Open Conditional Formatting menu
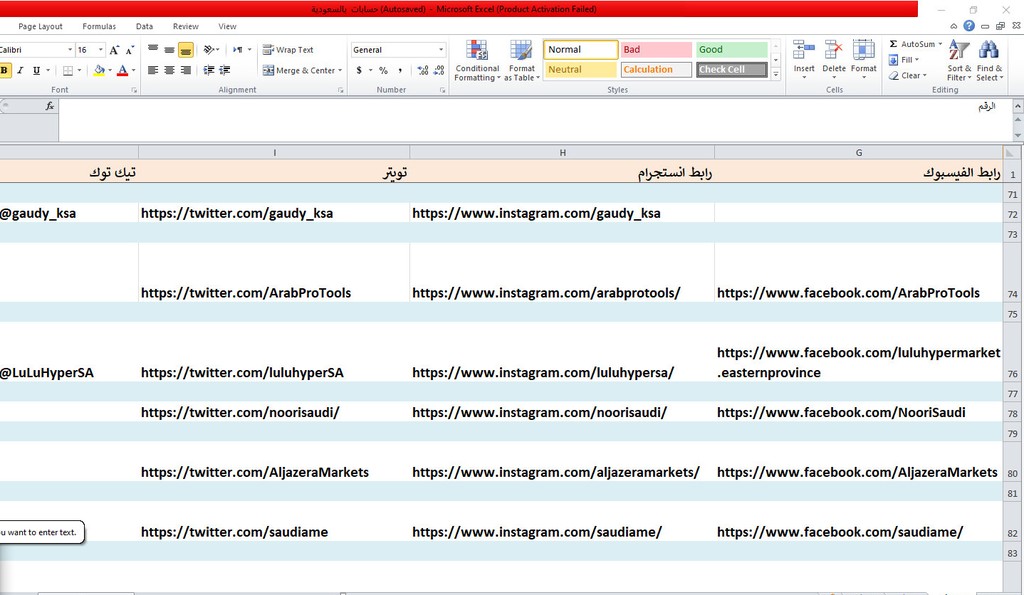The width and height of the screenshot is (1024, 595). [x=477, y=61]
